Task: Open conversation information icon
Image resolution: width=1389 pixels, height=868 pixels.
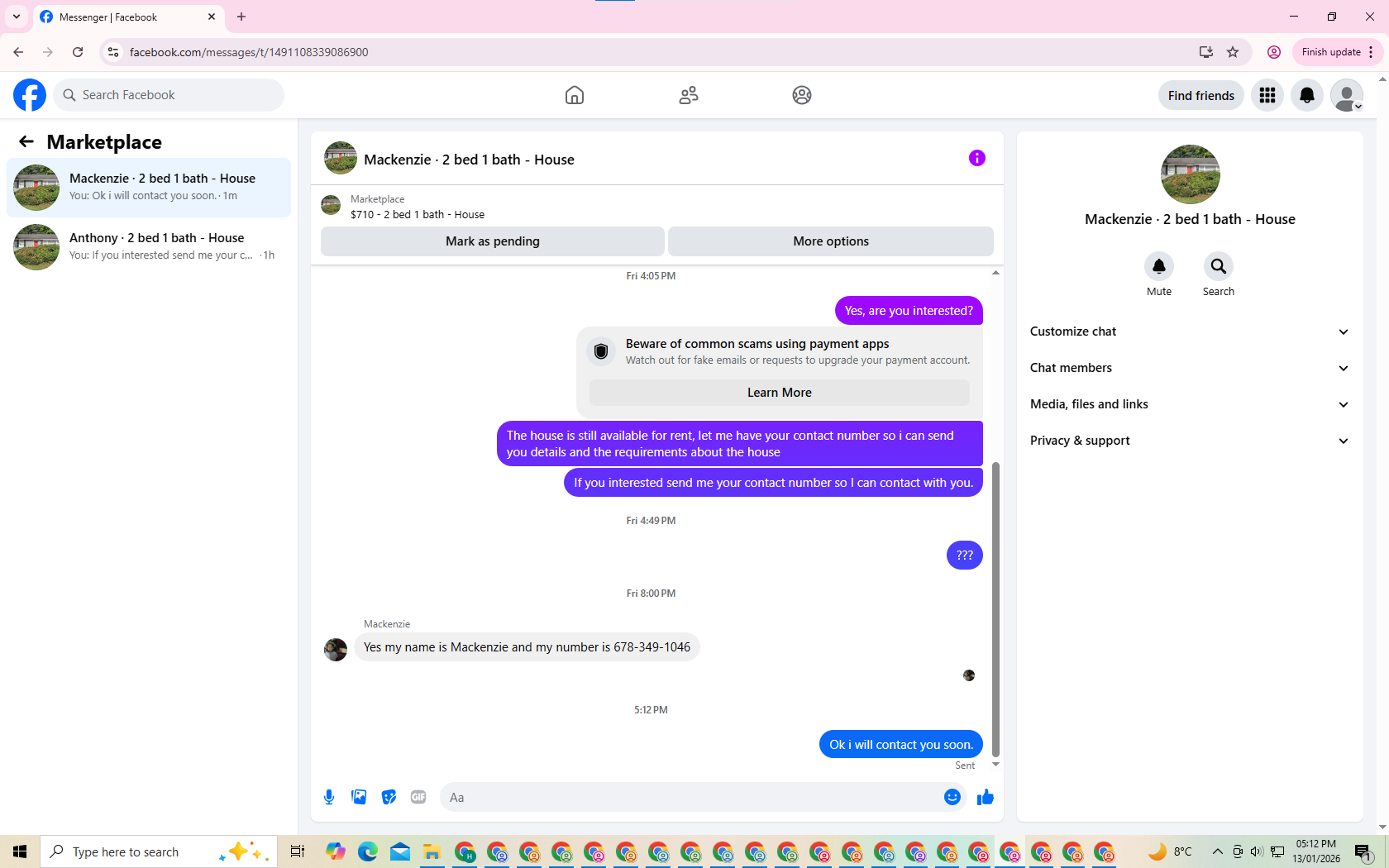Action: (977, 158)
